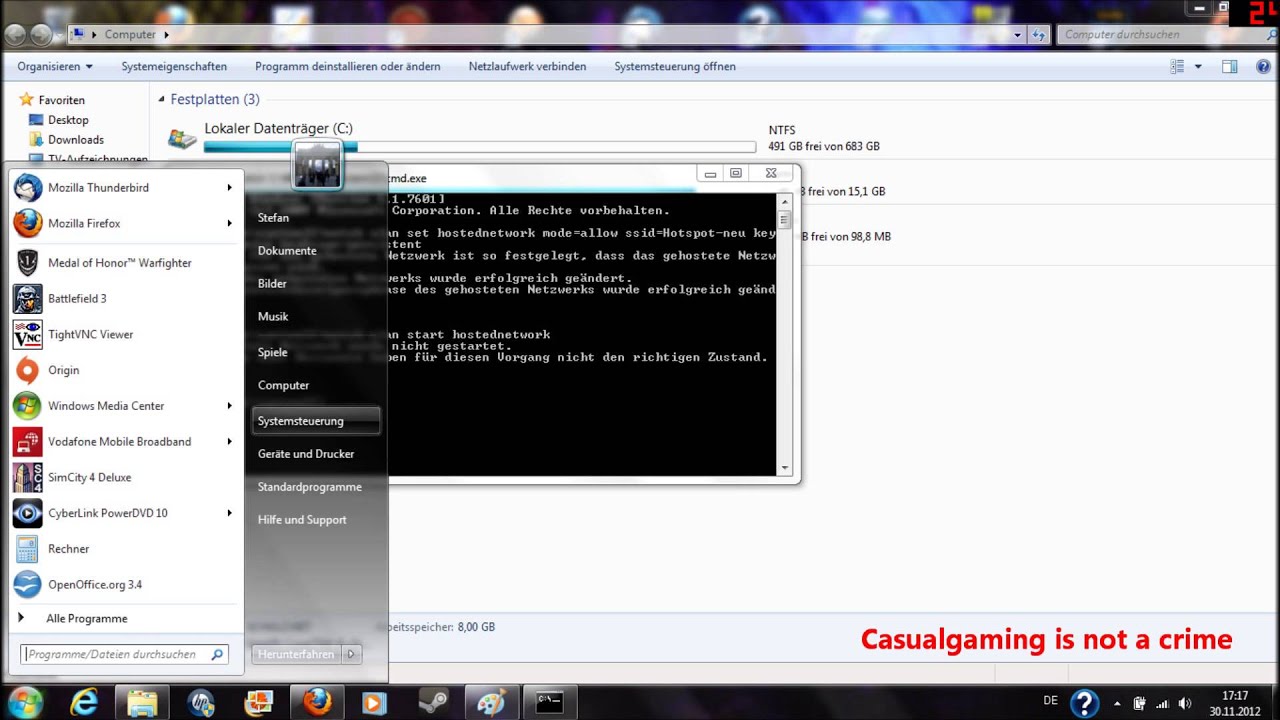Viewport: 1280px width, 720px height.
Task: Click Programm deinstallieren oder ändern
Action: coord(348,67)
